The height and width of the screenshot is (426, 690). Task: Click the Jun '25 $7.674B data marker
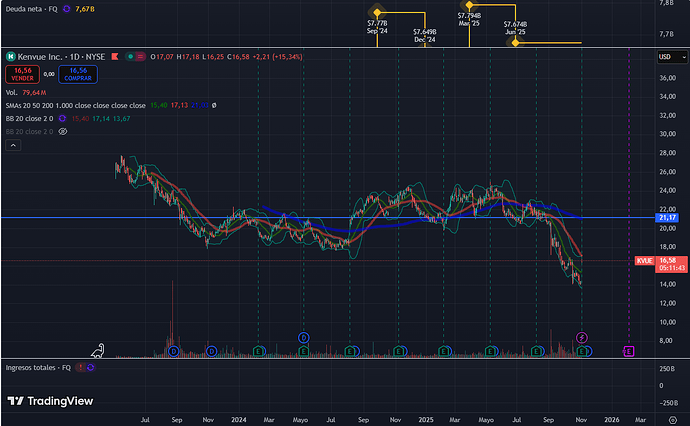pyautogui.click(x=516, y=43)
